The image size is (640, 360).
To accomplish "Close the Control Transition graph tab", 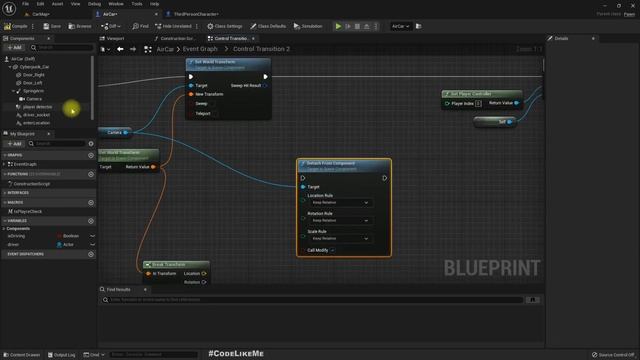I will pyautogui.click(x=253, y=38).
